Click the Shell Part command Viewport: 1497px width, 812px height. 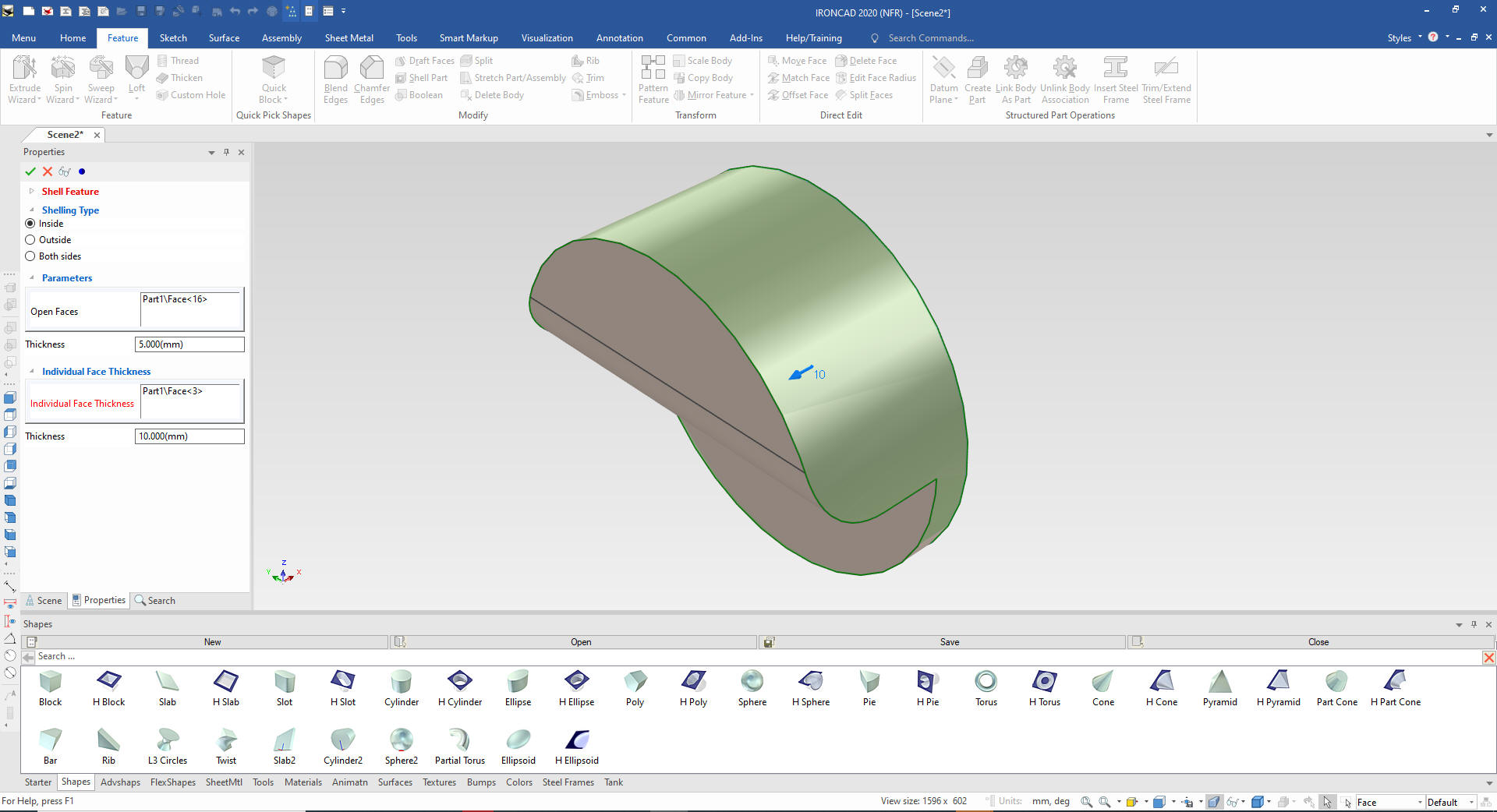tap(422, 78)
